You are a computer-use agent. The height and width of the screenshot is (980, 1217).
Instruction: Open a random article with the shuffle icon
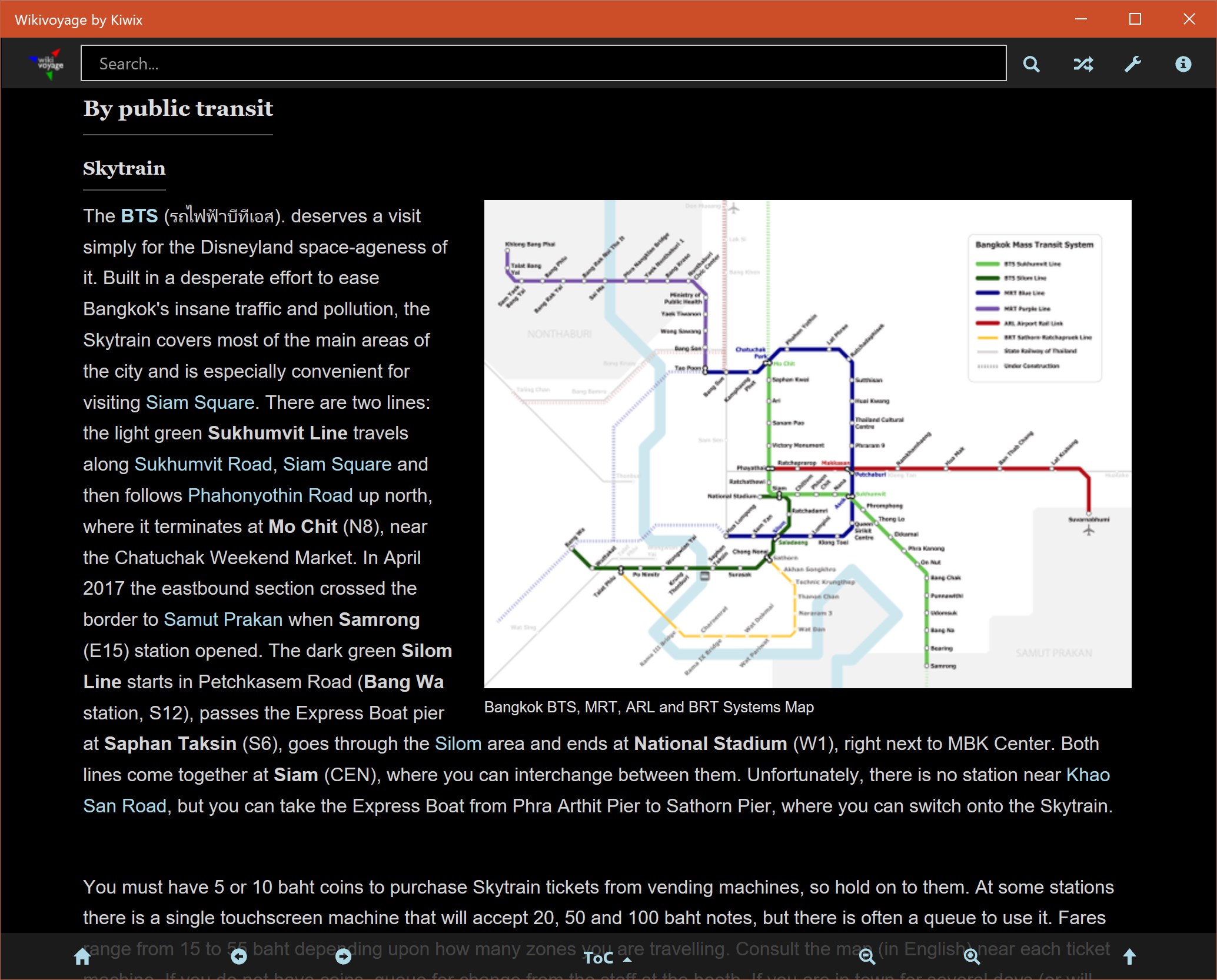click(x=1083, y=64)
